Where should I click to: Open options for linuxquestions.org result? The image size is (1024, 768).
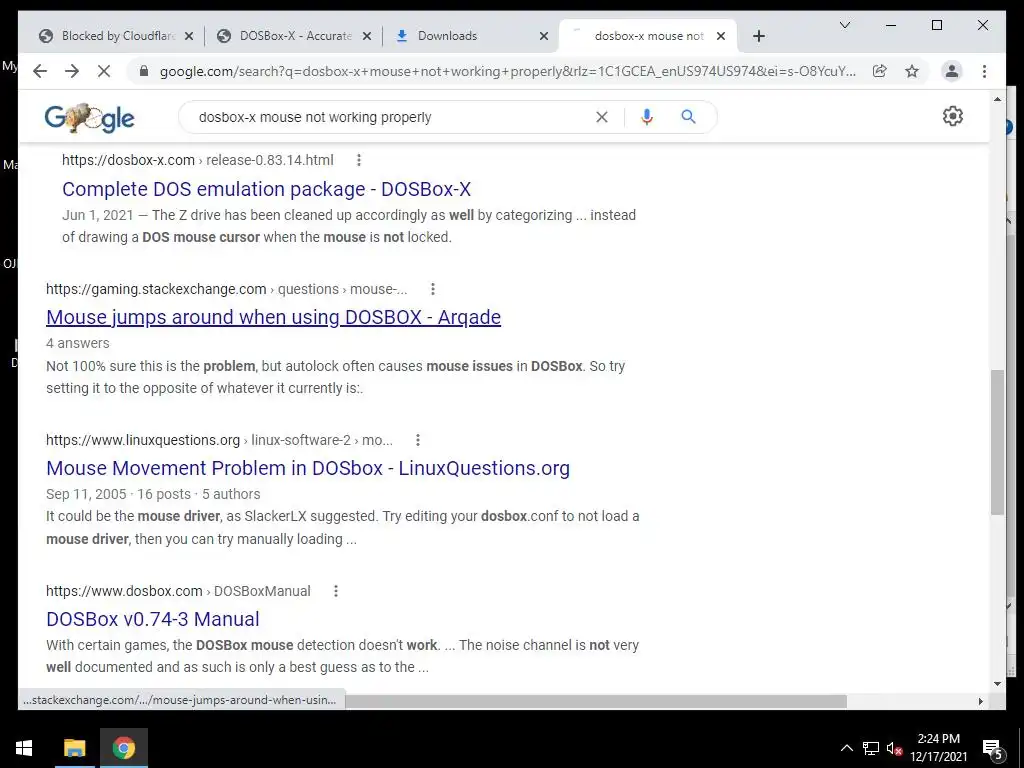coord(418,440)
